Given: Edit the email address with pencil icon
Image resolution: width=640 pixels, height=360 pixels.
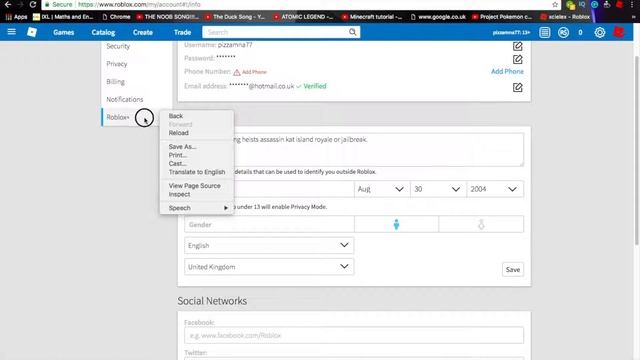Looking at the screenshot, I should click(x=518, y=87).
